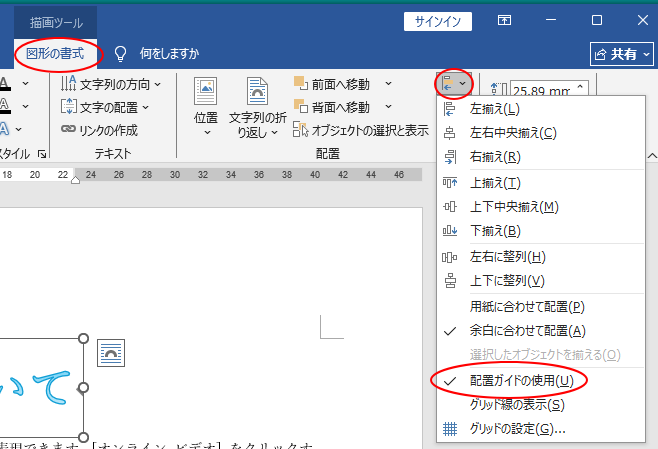Screen dimensions: 658x449
Task: Toggle グリッド線の表示(S) option
Action: [x=540, y=405]
